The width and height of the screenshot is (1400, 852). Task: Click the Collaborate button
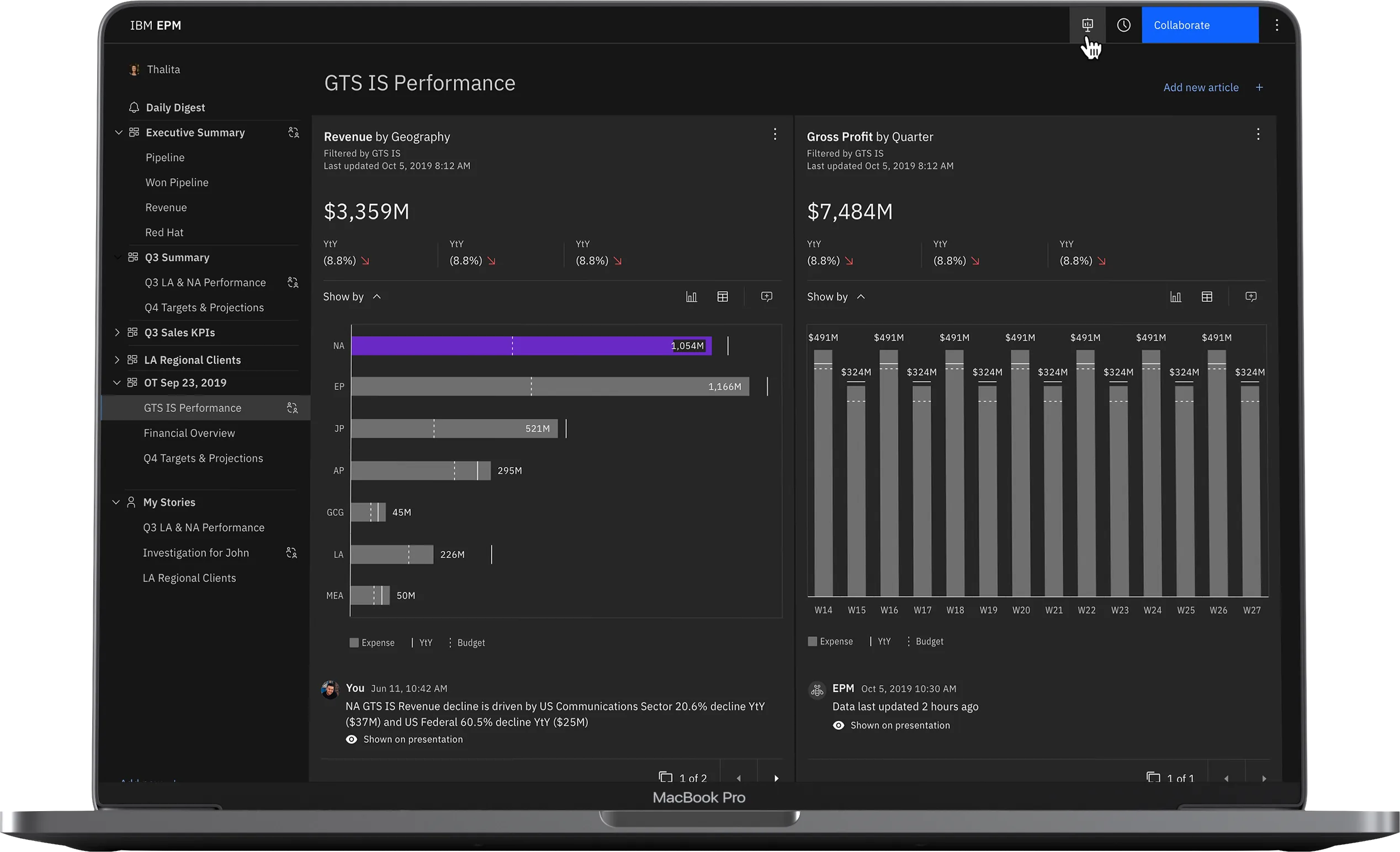click(x=1200, y=25)
